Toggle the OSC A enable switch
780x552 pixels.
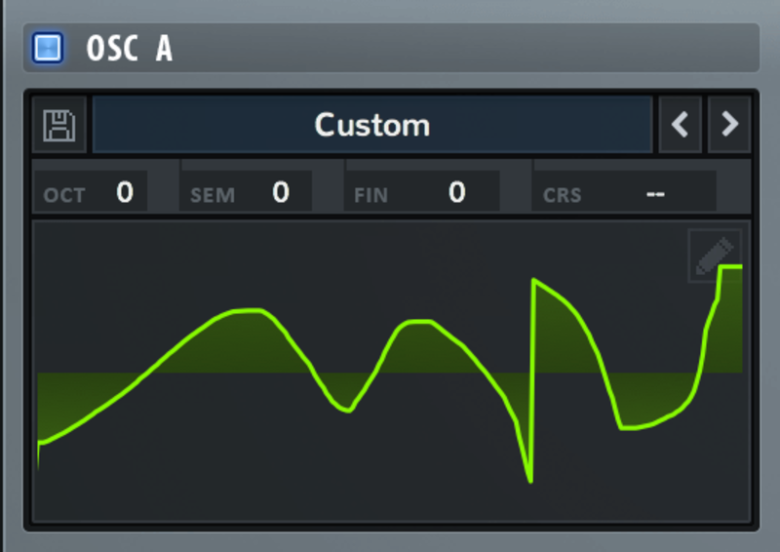tap(47, 47)
